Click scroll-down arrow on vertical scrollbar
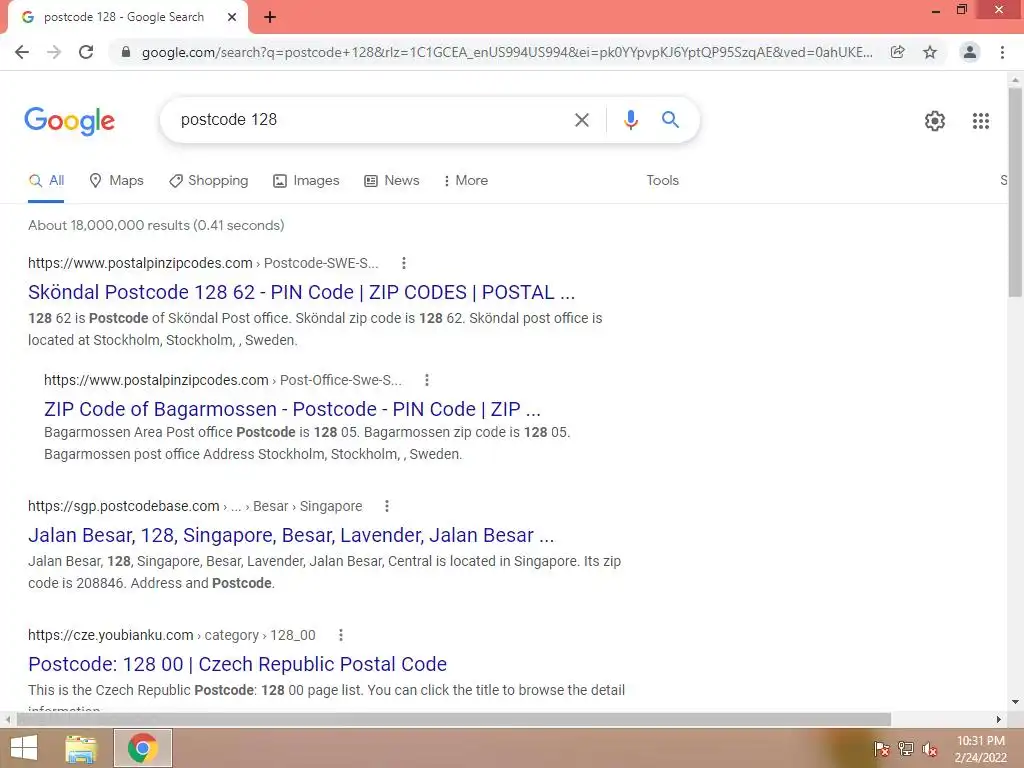The width and height of the screenshot is (1024, 768). pos(1015,702)
